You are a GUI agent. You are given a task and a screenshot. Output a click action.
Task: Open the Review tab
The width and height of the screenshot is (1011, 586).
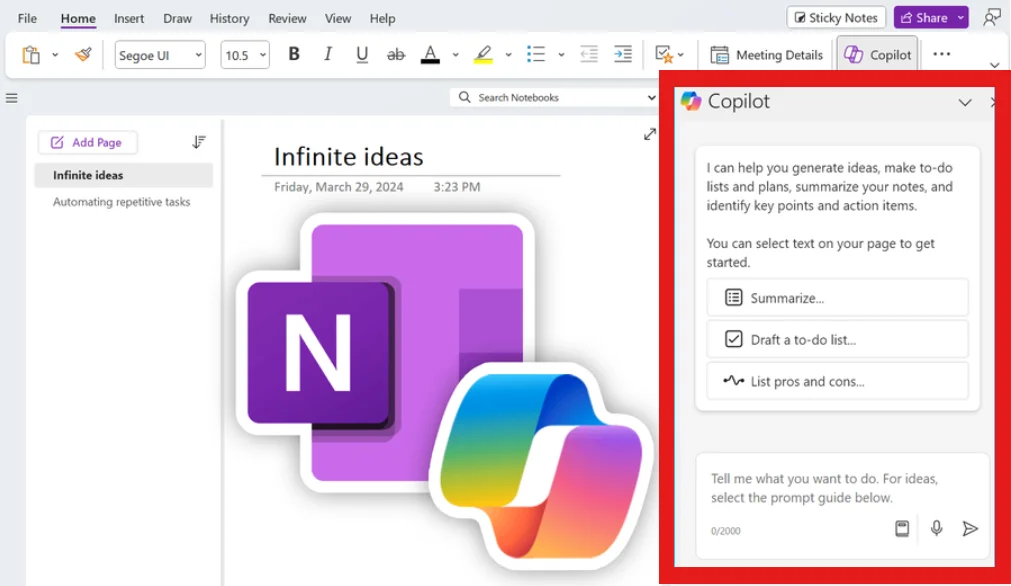[x=288, y=18]
